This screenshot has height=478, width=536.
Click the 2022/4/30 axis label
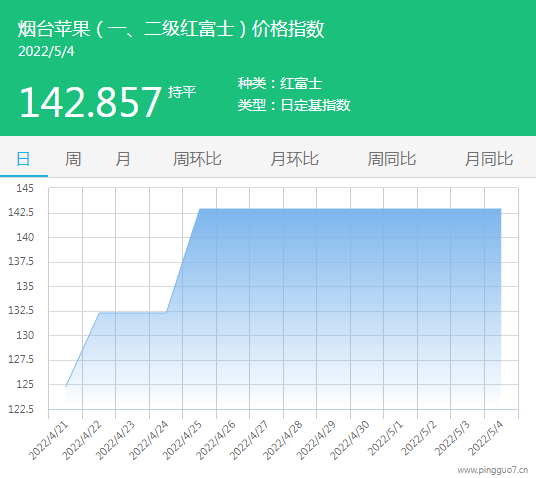point(350,440)
